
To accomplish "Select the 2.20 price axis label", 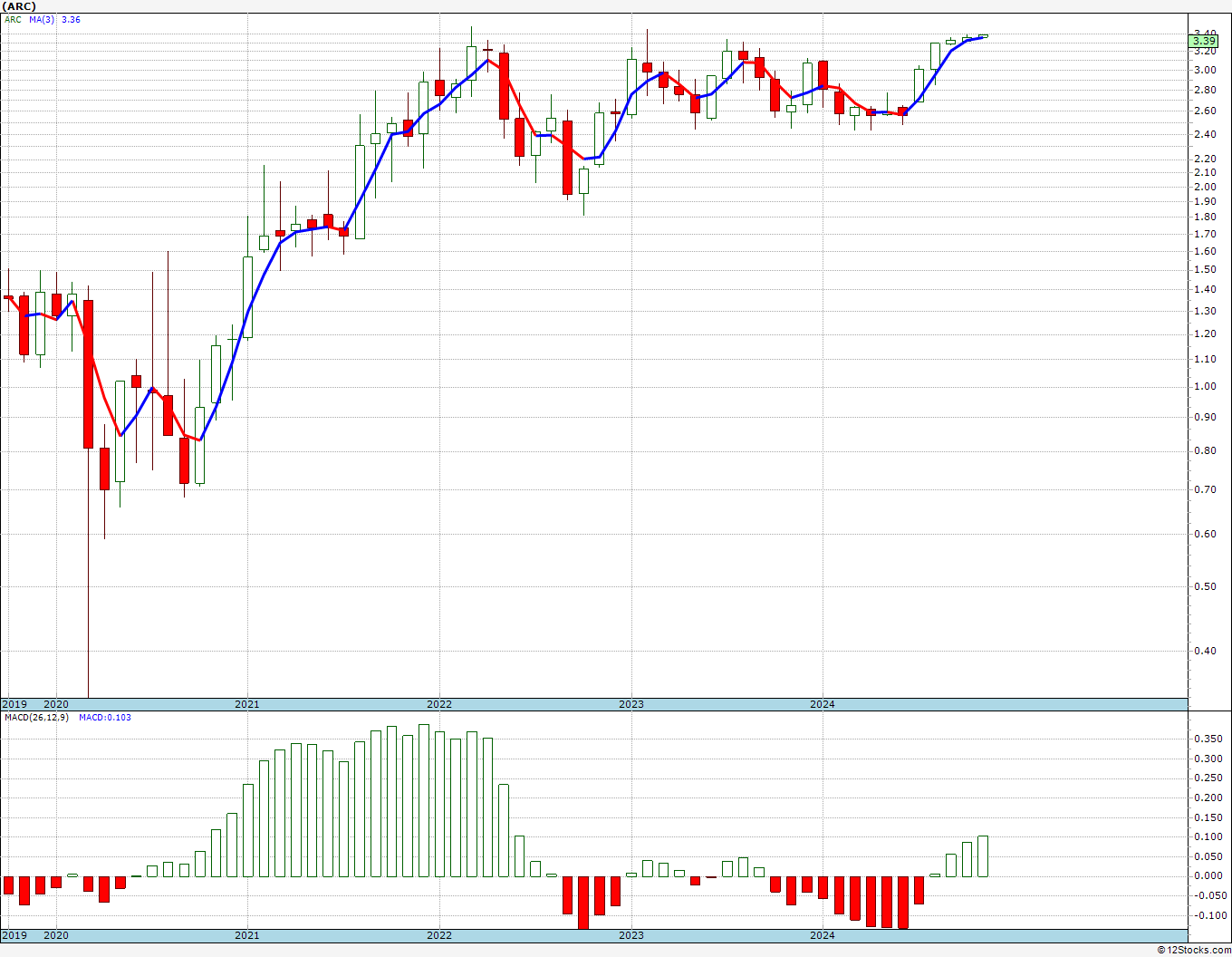I will click(x=1205, y=159).
